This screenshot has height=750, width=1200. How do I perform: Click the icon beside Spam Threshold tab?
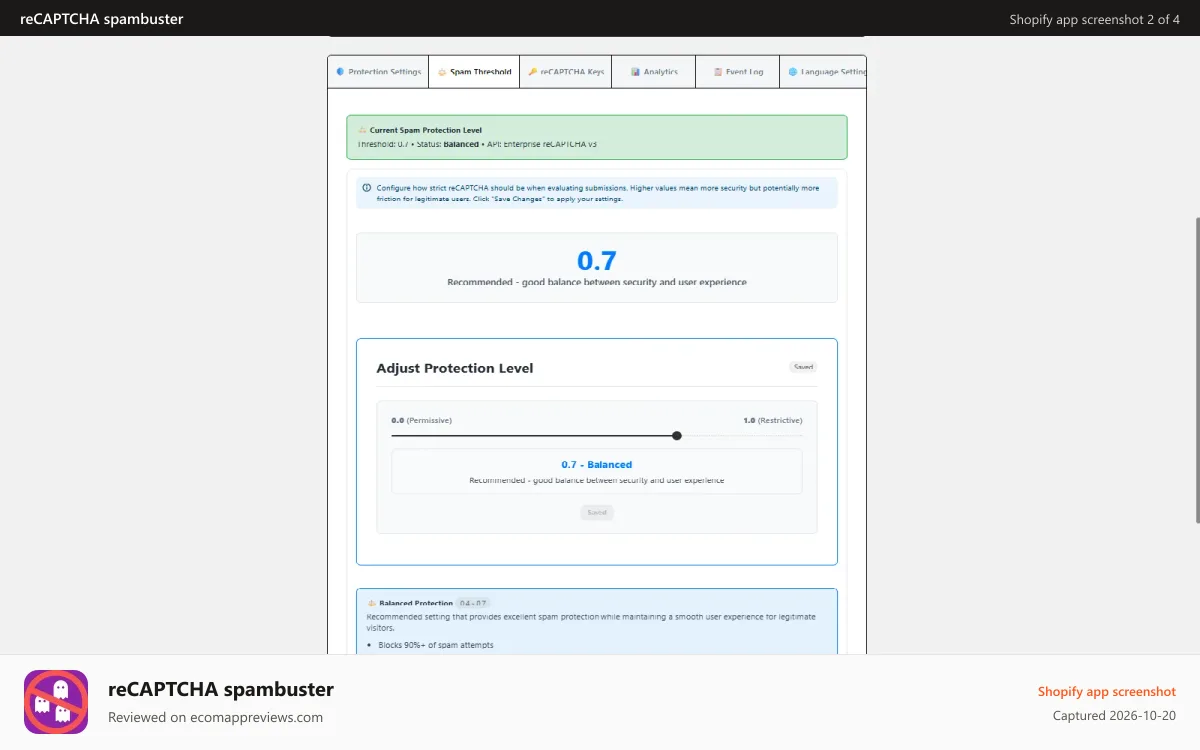click(x=442, y=72)
